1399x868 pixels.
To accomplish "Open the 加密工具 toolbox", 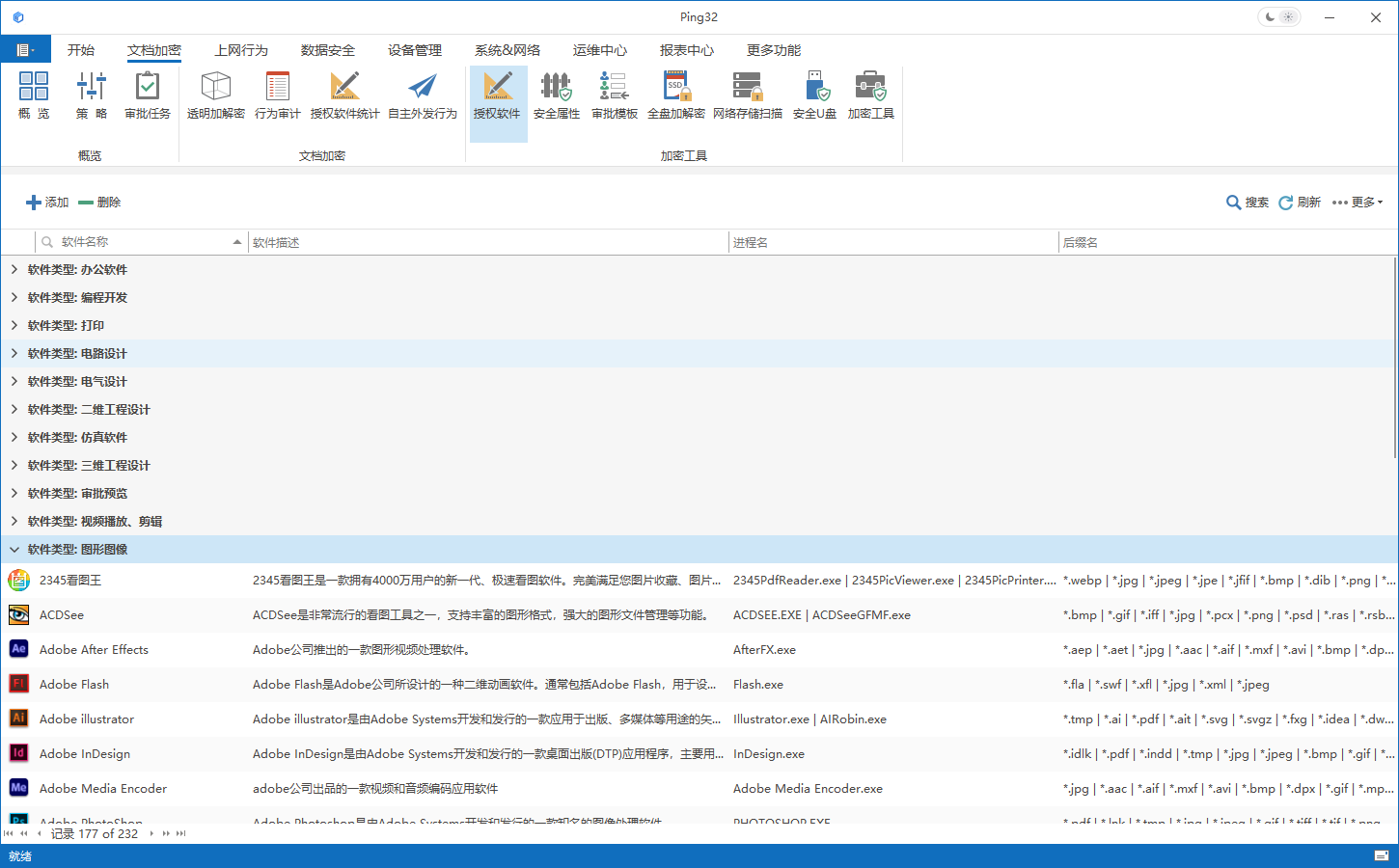I will 871,95.
